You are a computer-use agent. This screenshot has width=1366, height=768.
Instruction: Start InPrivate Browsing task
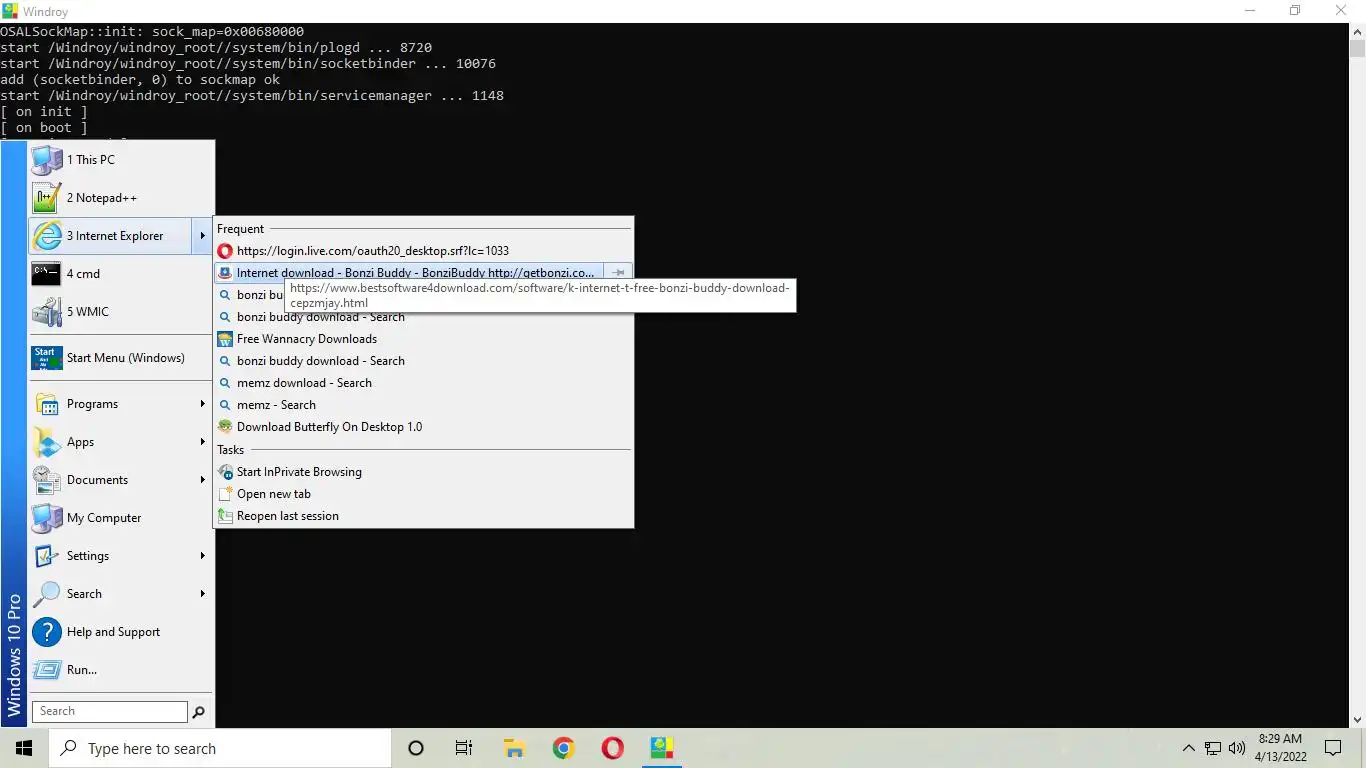(x=423, y=472)
